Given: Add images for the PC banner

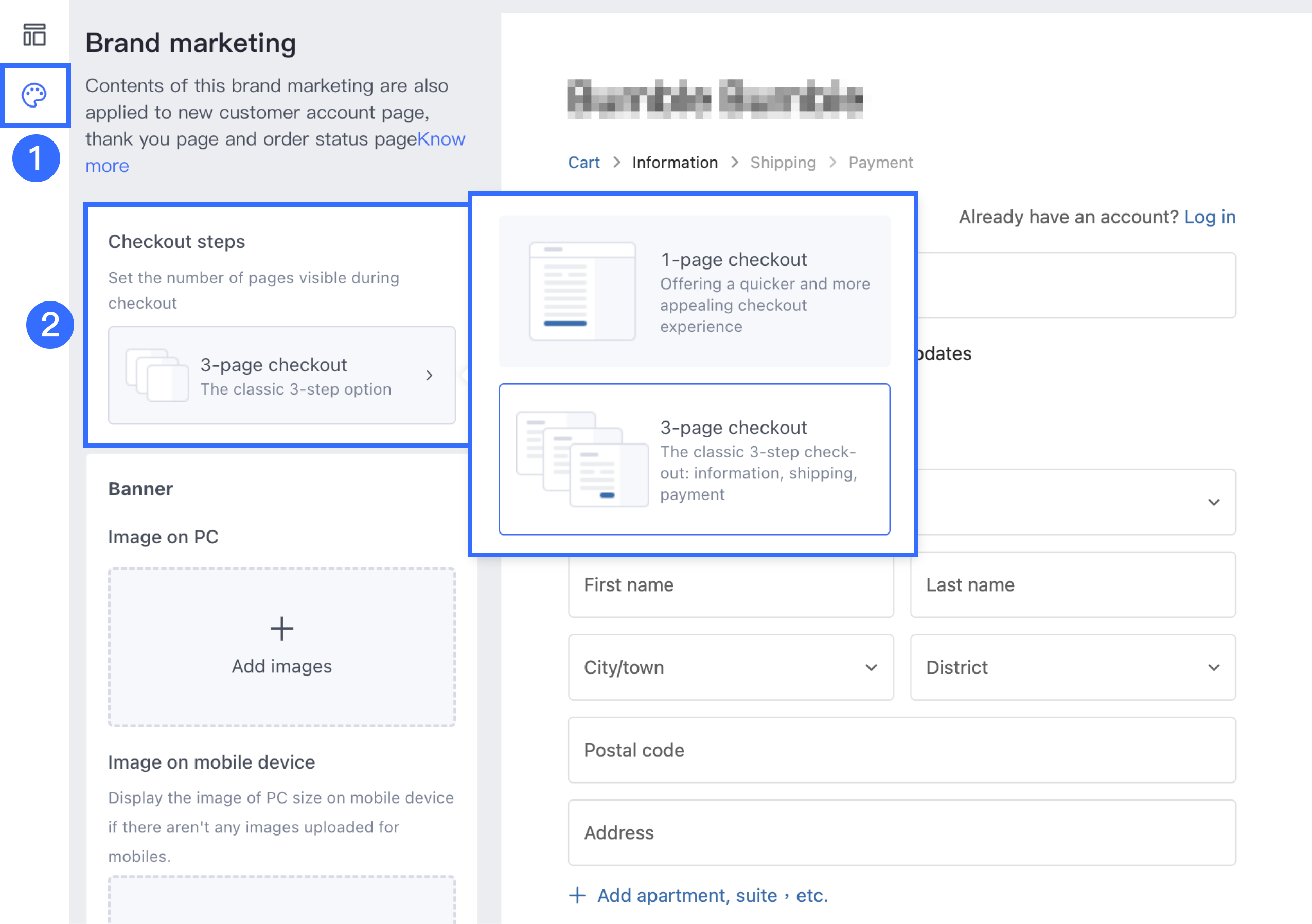Looking at the screenshot, I should 282,647.
